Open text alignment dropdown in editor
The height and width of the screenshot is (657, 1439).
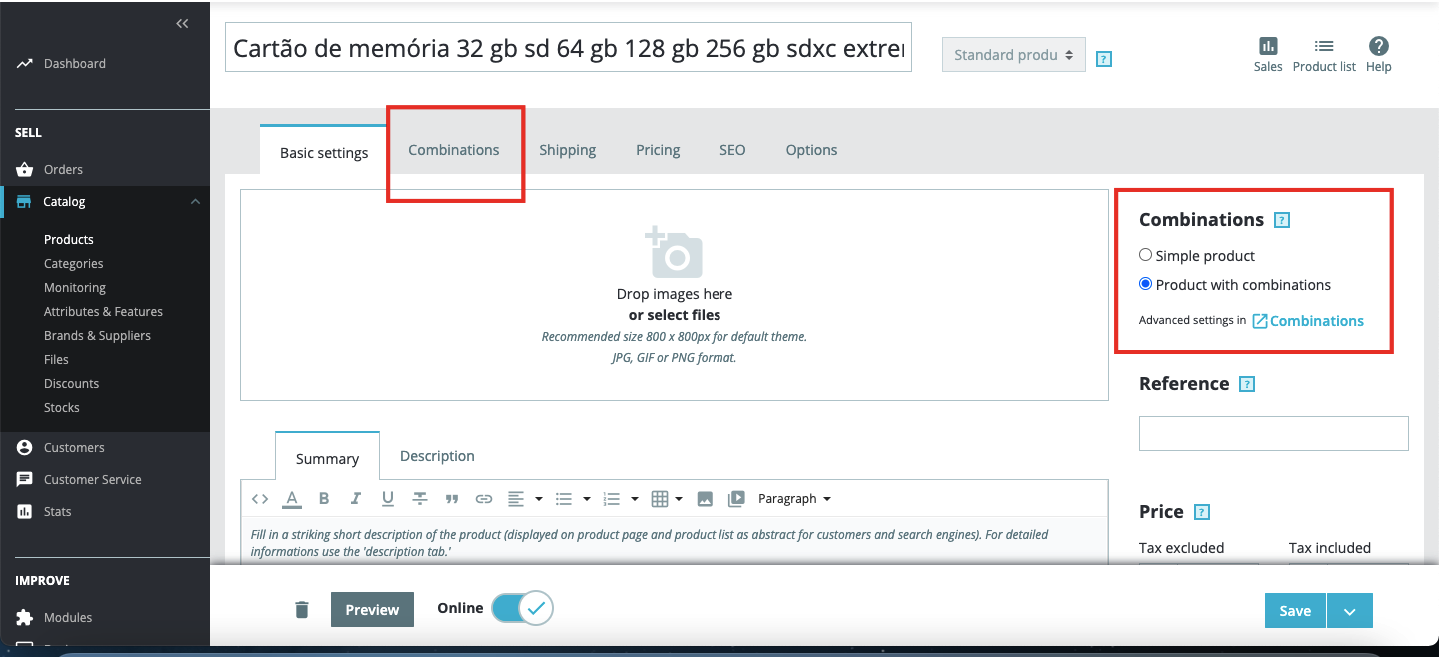pyautogui.click(x=524, y=498)
